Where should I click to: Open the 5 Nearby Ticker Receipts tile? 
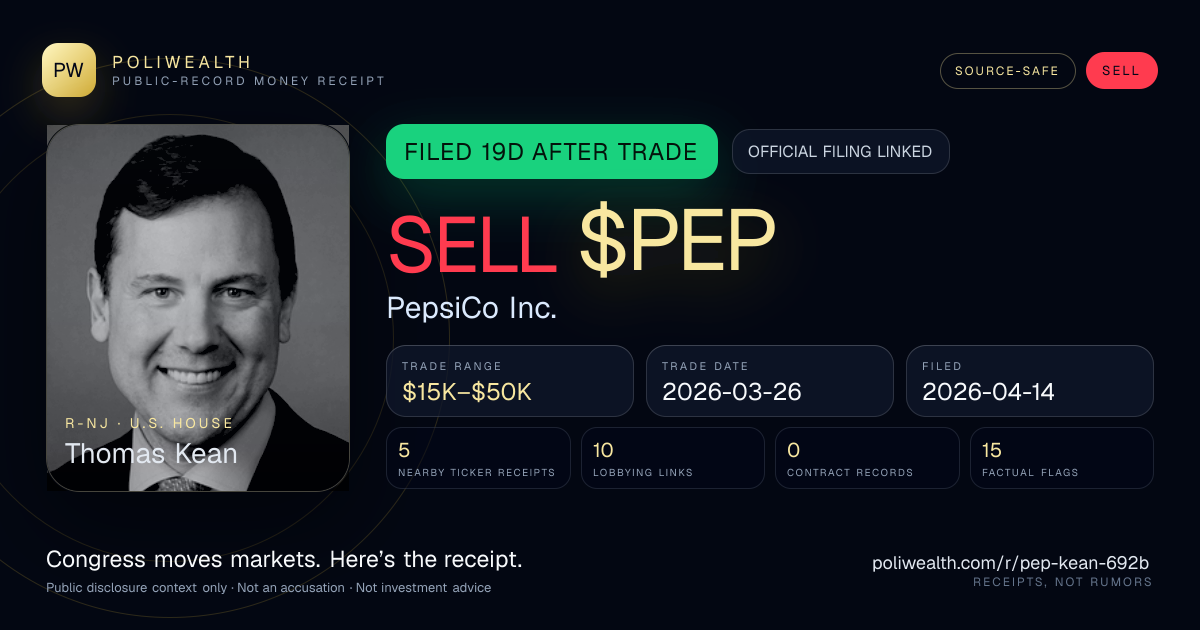478,458
